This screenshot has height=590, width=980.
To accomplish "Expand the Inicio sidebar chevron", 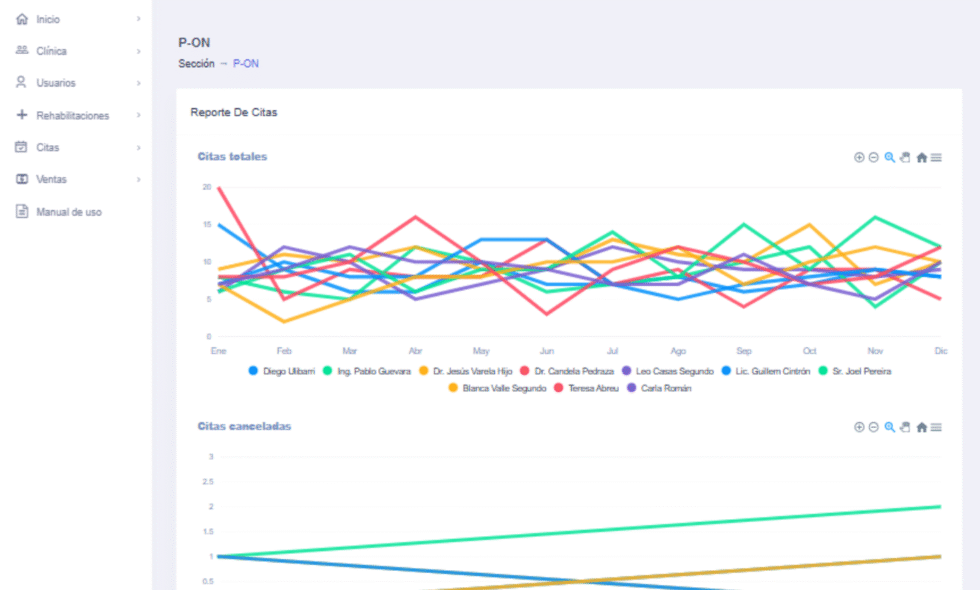I will [138, 19].
